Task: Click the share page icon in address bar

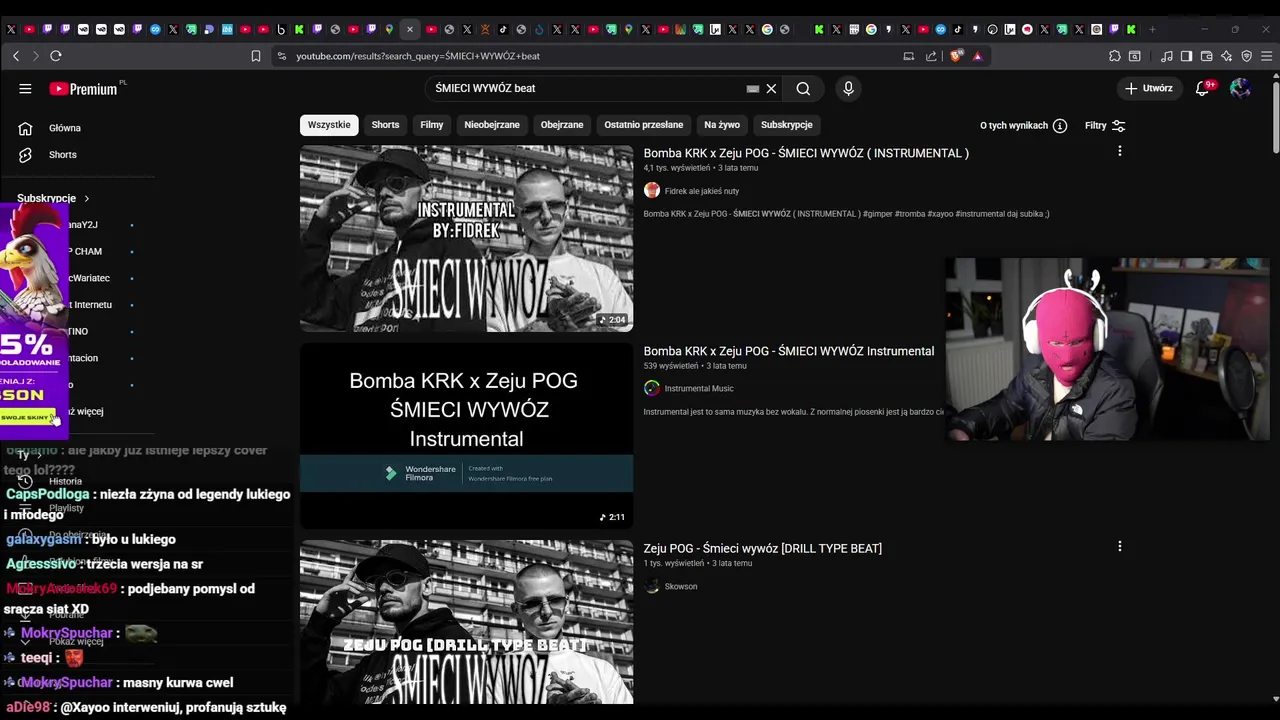Action: point(931,56)
